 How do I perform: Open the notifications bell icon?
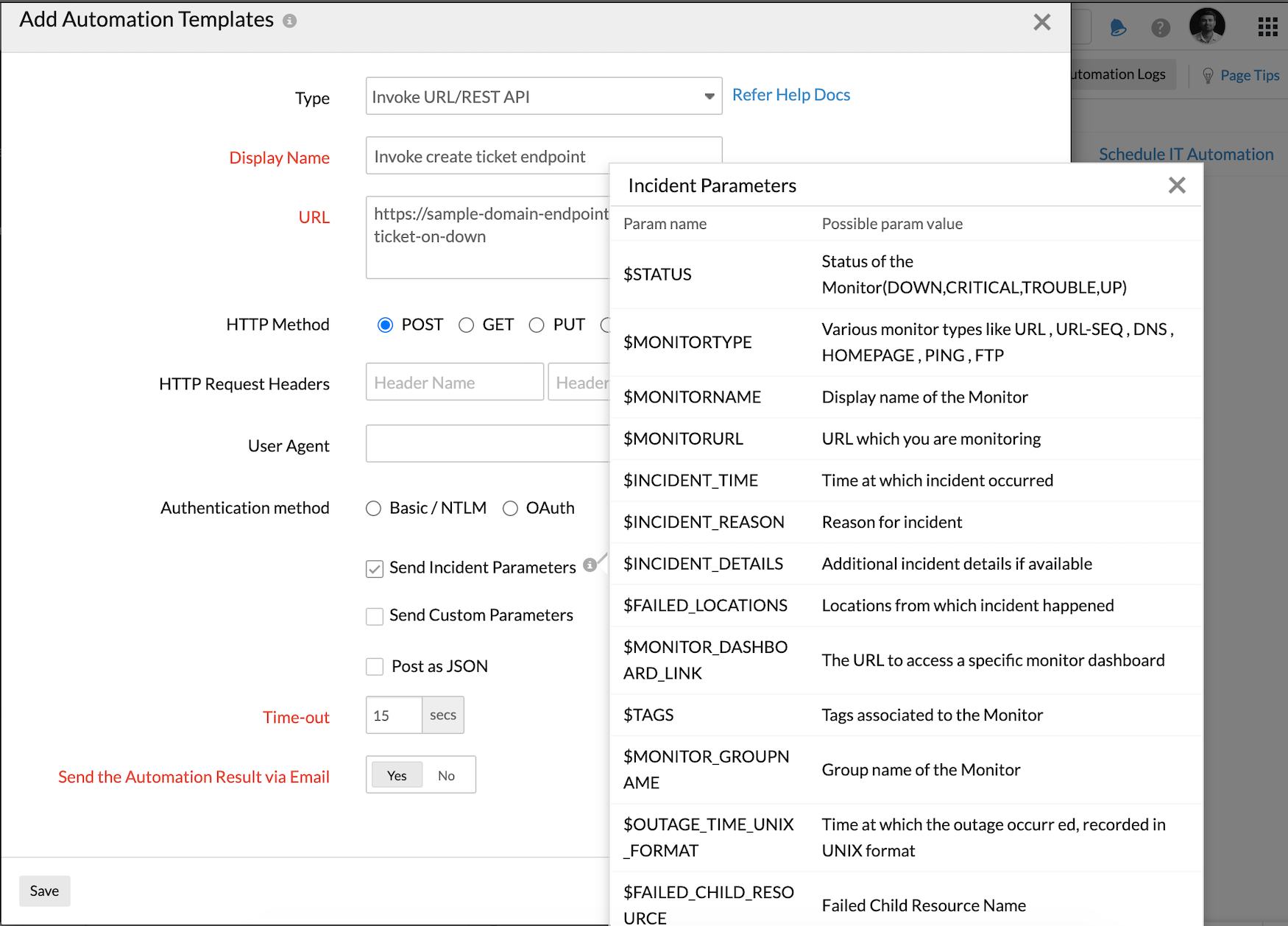coord(1118,28)
